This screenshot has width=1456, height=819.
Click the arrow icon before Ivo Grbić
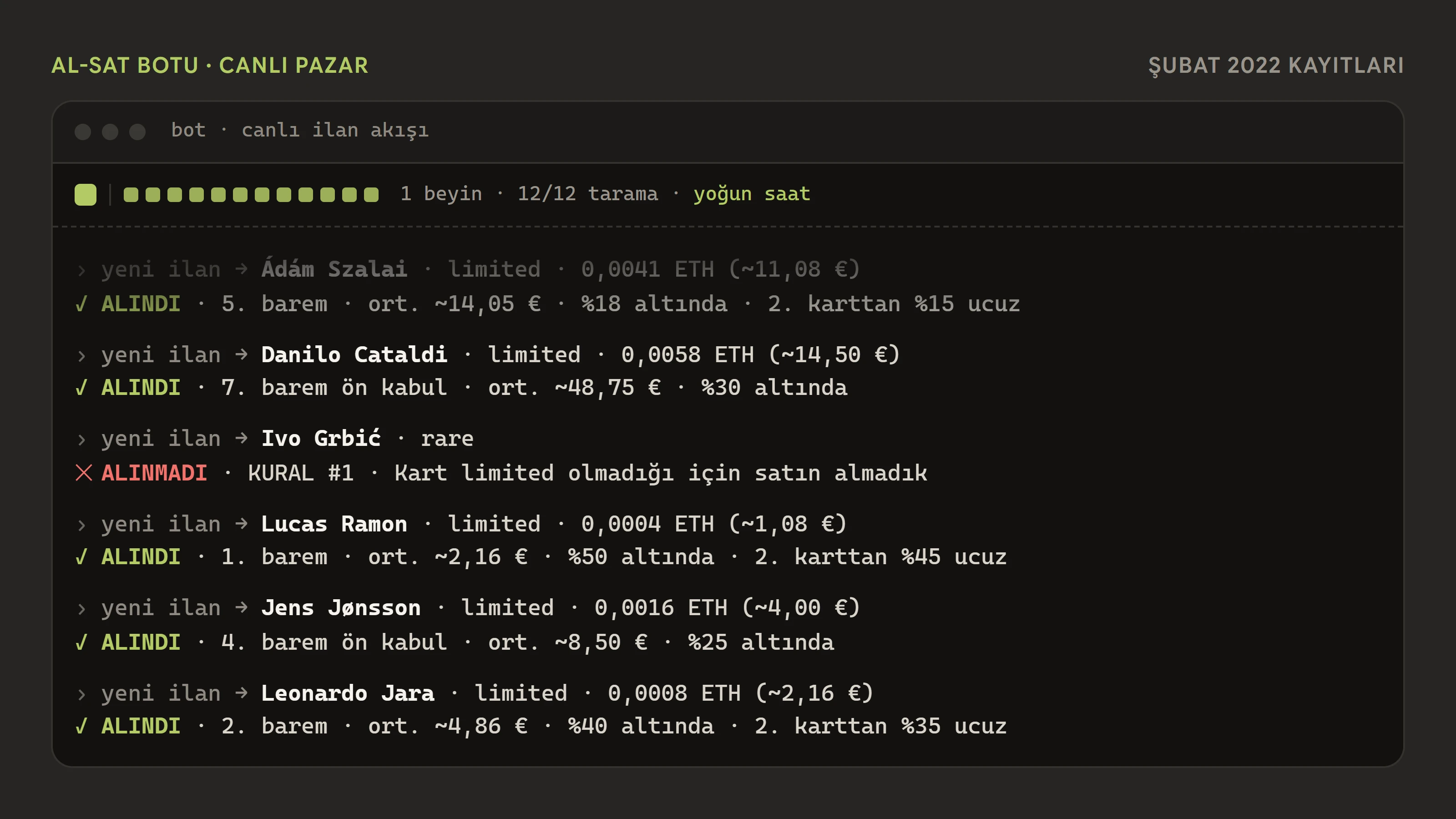(x=241, y=438)
